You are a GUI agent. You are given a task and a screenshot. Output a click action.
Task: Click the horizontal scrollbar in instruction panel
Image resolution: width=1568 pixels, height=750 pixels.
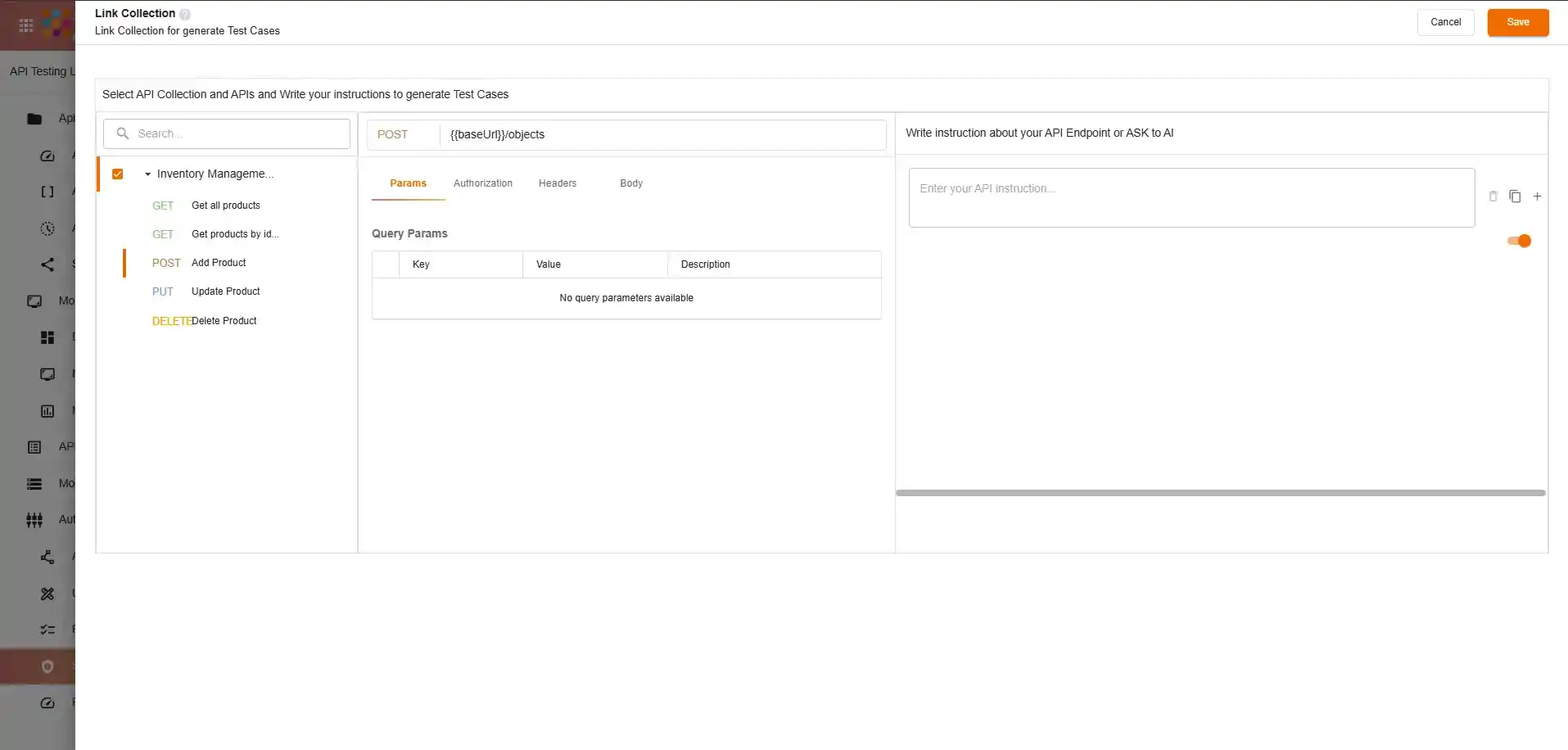(1220, 493)
